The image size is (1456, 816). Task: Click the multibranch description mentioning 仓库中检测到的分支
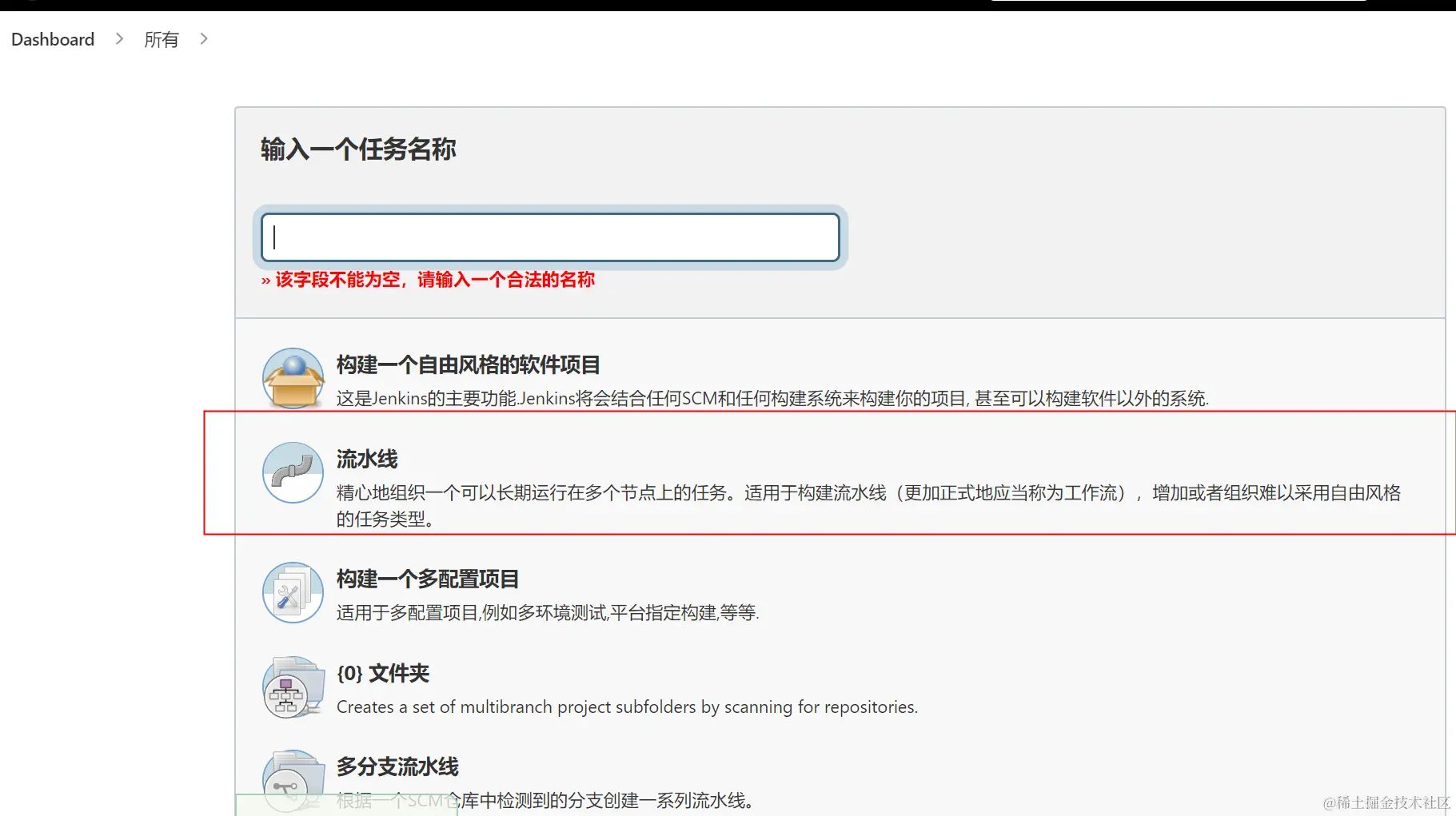click(545, 801)
